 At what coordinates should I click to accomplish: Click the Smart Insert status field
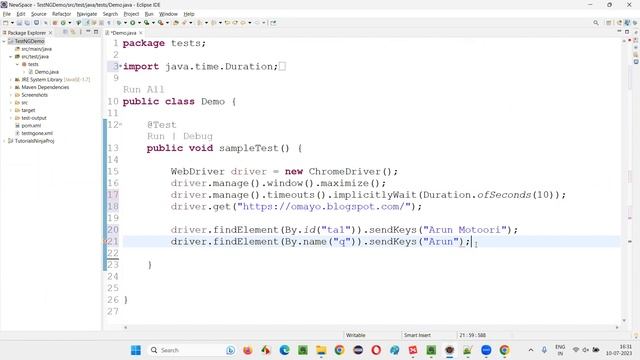[x=417, y=335]
